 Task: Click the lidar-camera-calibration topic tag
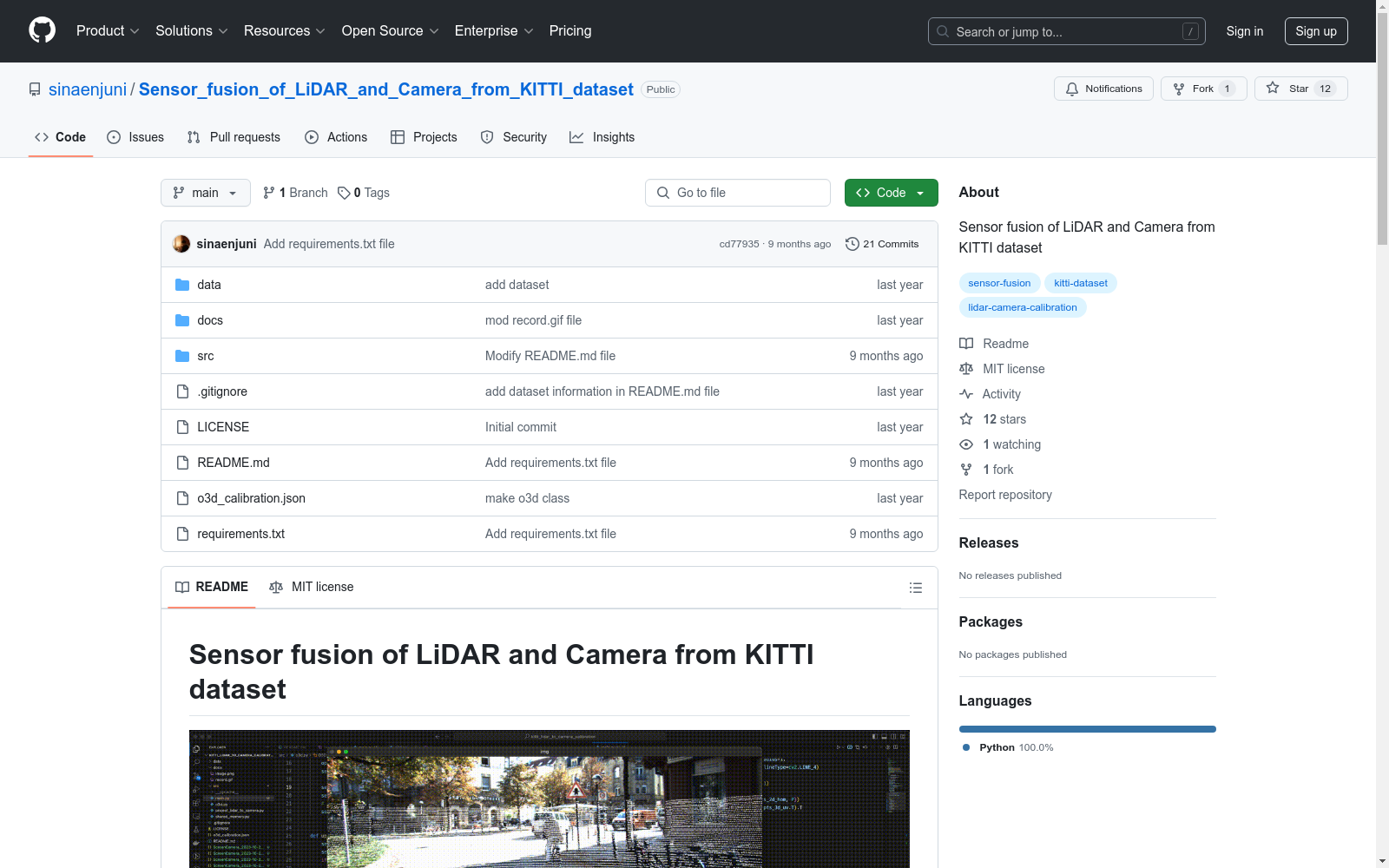[1023, 307]
